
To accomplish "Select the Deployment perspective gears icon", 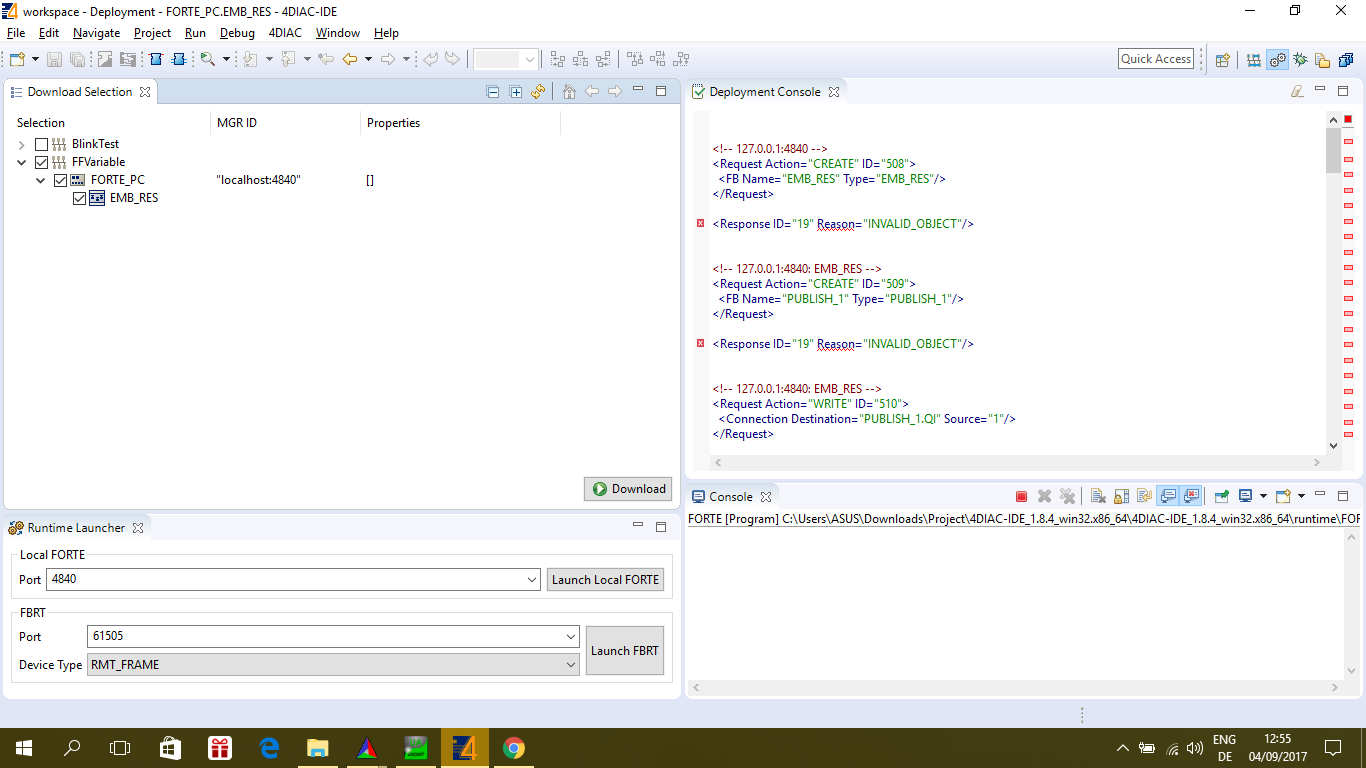I will tap(1277, 60).
